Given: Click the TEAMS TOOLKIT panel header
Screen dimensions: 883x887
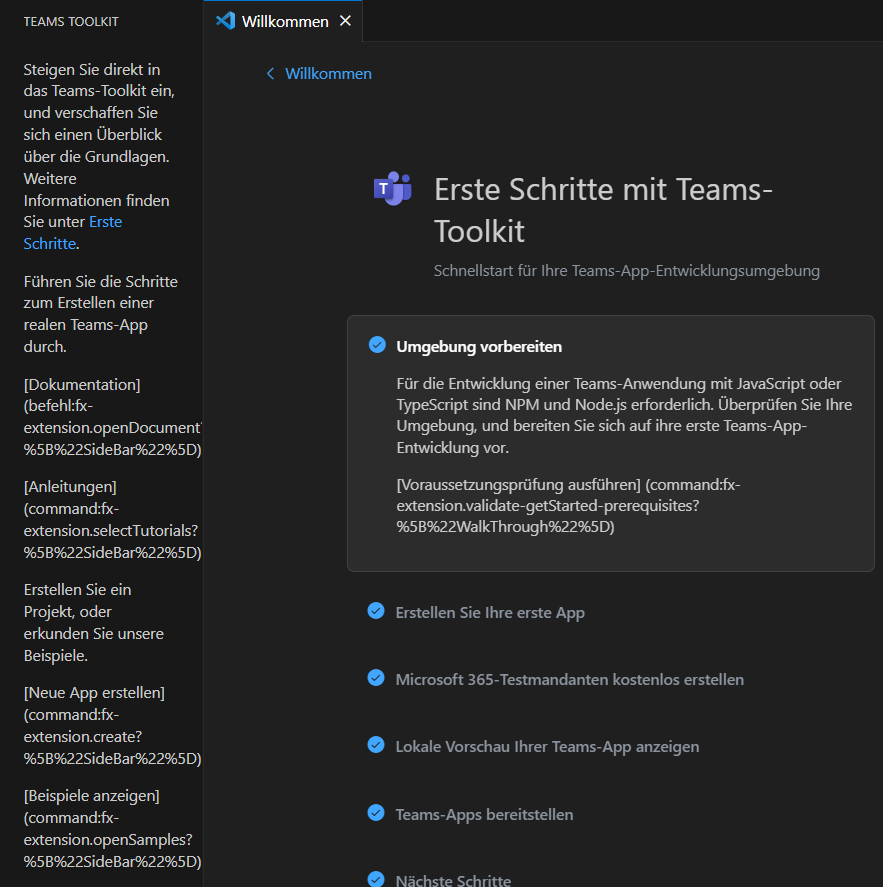Looking at the screenshot, I should (x=71, y=21).
